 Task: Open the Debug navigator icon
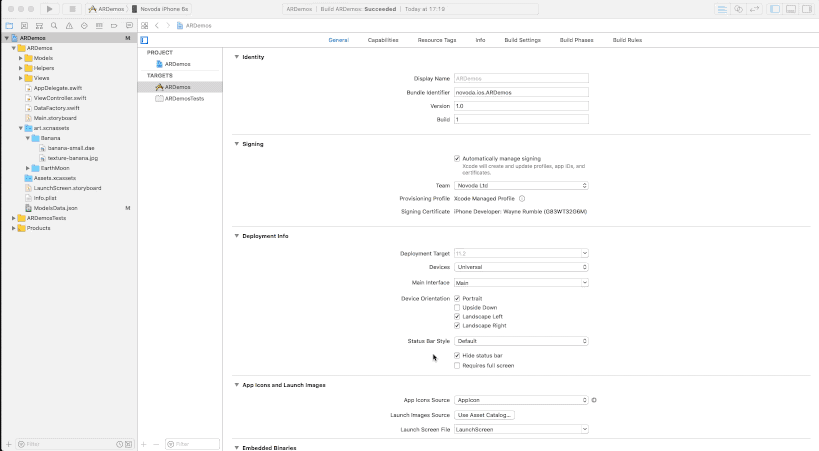point(99,26)
